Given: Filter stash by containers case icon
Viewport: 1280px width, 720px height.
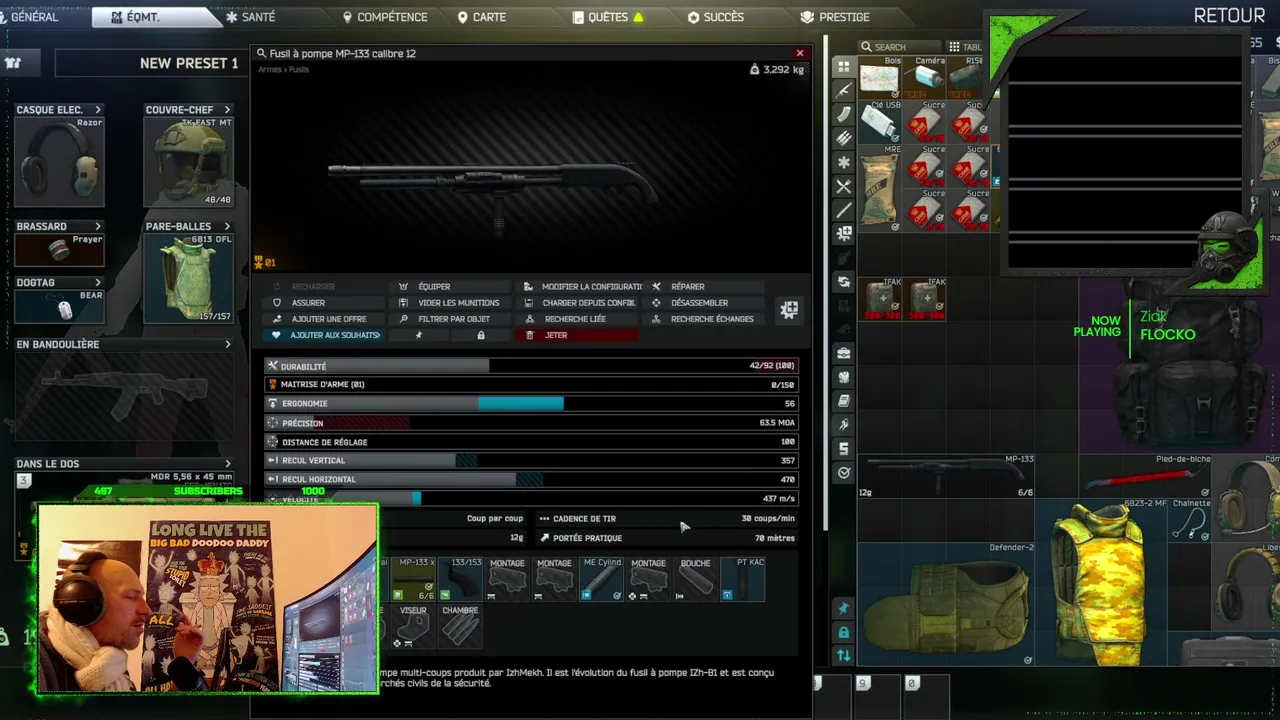Looking at the screenshot, I should (844, 353).
